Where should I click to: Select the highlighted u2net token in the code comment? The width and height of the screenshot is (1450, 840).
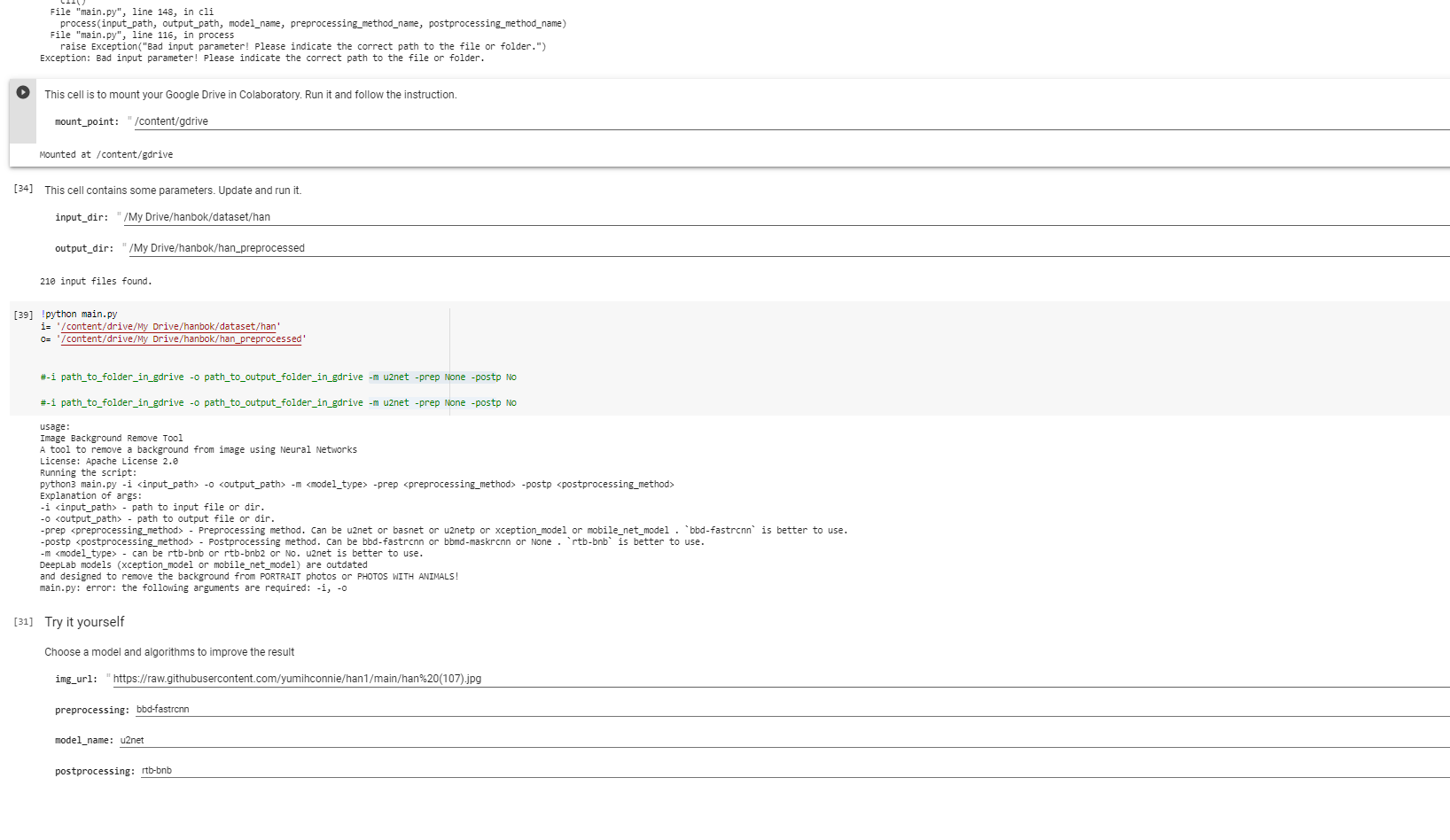tap(395, 377)
